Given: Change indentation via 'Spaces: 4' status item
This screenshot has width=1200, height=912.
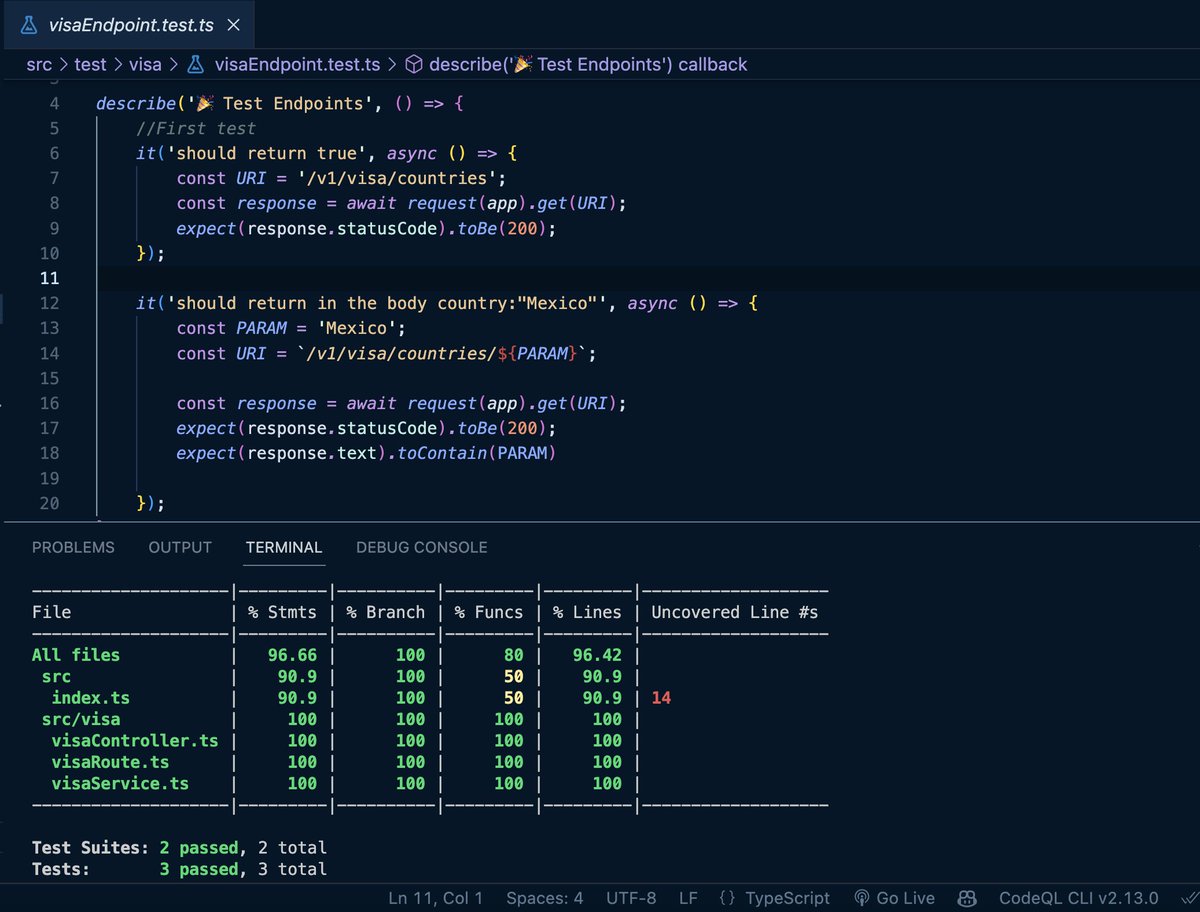Looking at the screenshot, I should 545,898.
